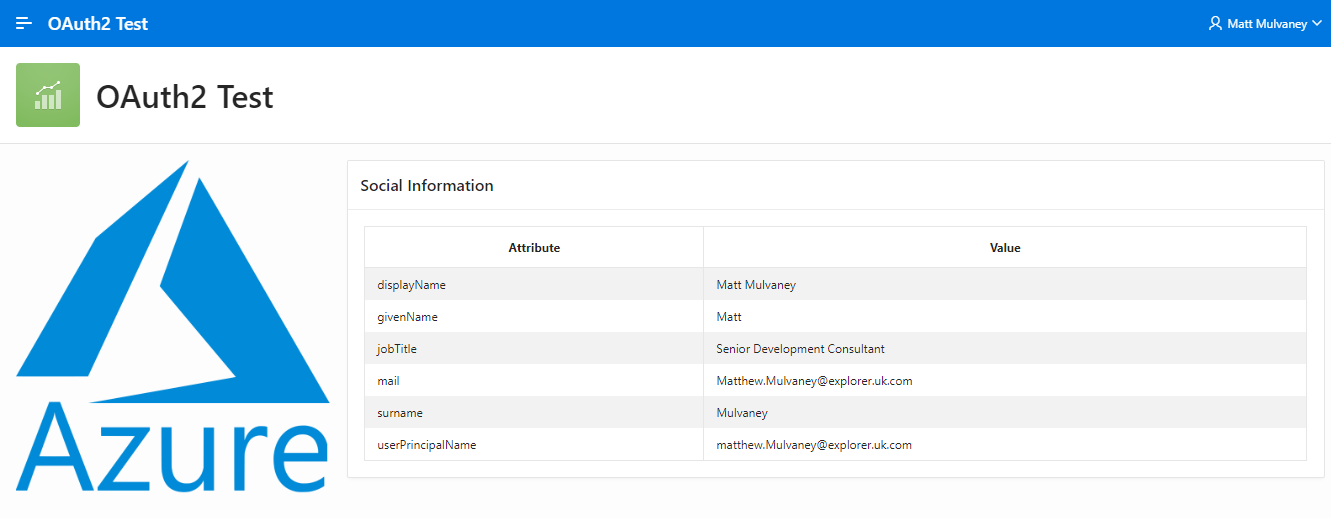Screen dimensions: 1331x518
Task: Select the jobTitle attribute cell
Action: pos(534,349)
